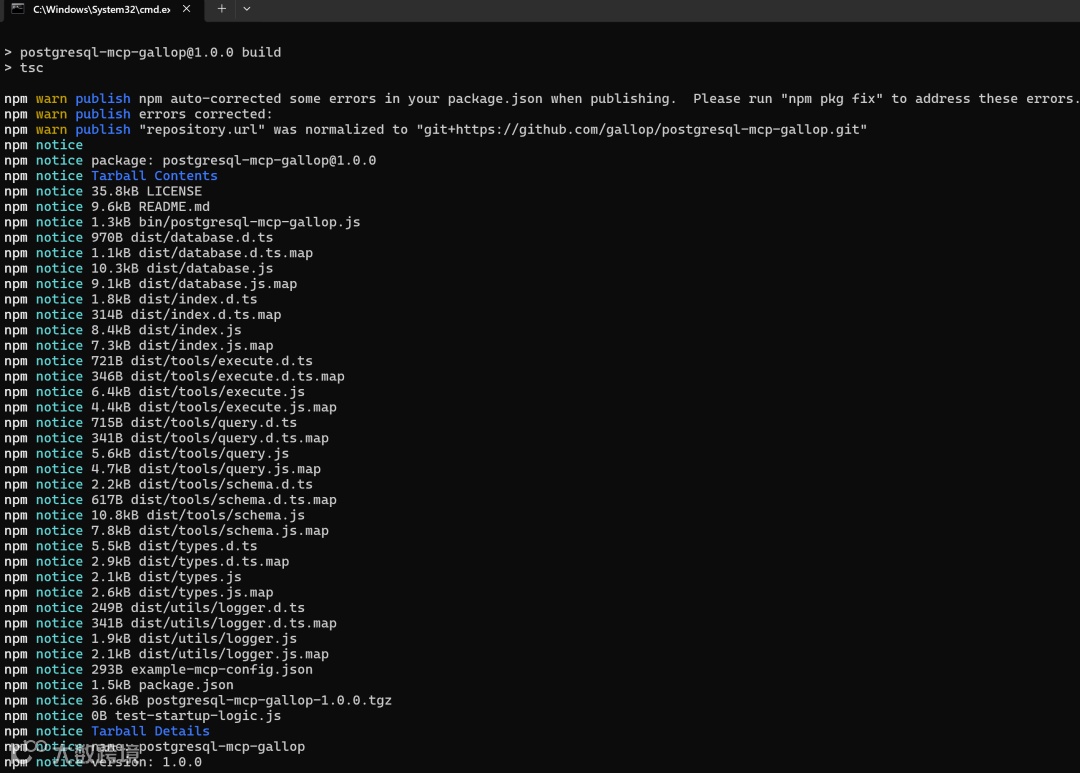Click the 'dist/database.js.map' entry
This screenshot has height=773, width=1080.
coord(218,284)
